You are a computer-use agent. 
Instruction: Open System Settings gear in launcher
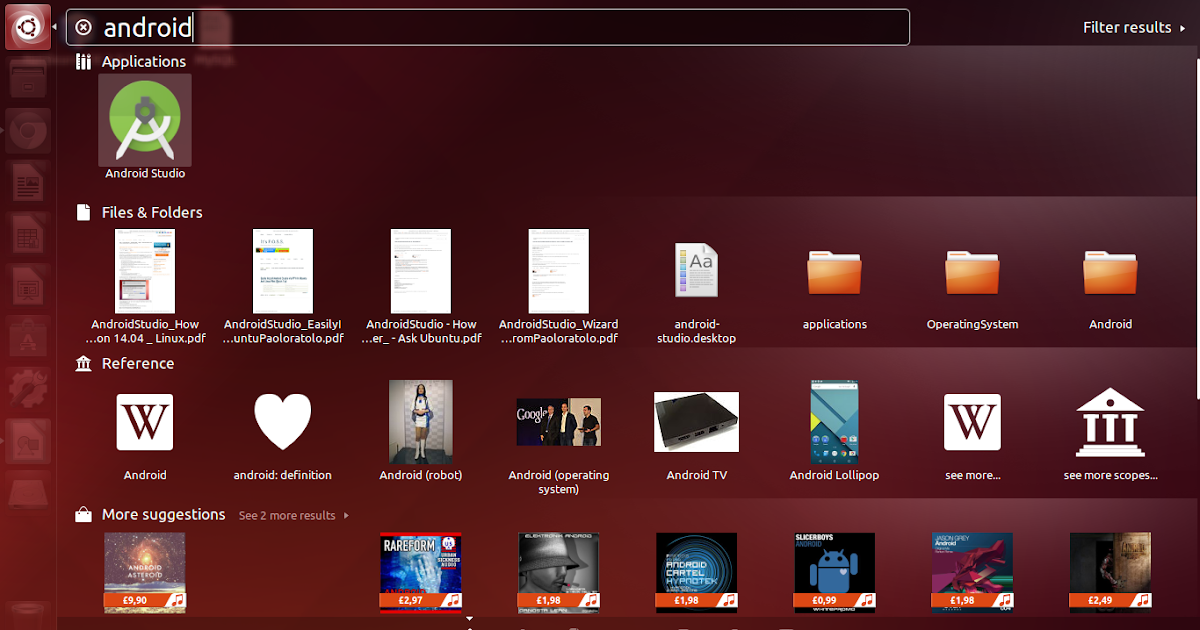tap(27, 391)
